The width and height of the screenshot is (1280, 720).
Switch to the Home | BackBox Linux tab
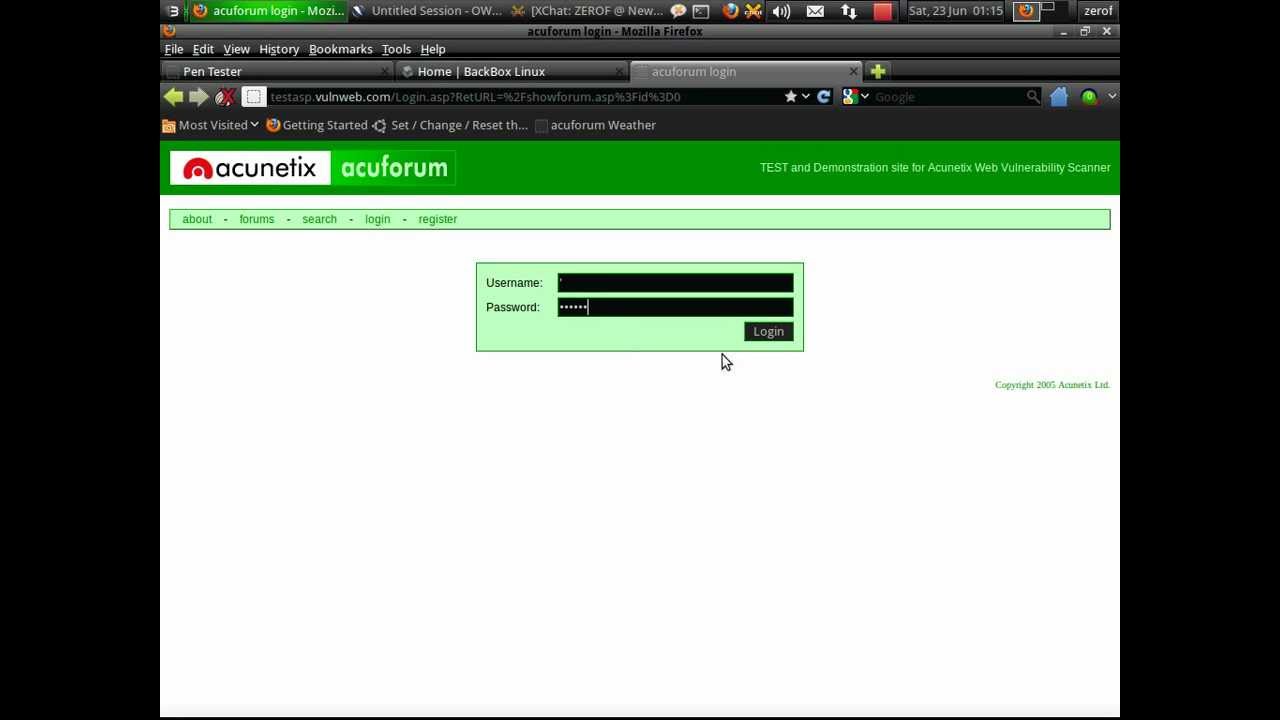(511, 71)
